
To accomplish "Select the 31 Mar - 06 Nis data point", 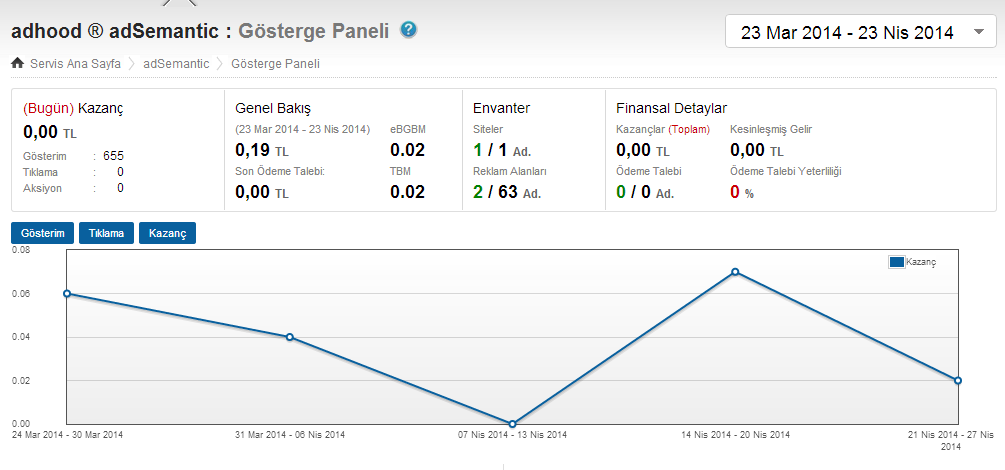I will pyautogui.click(x=290, y=337).
